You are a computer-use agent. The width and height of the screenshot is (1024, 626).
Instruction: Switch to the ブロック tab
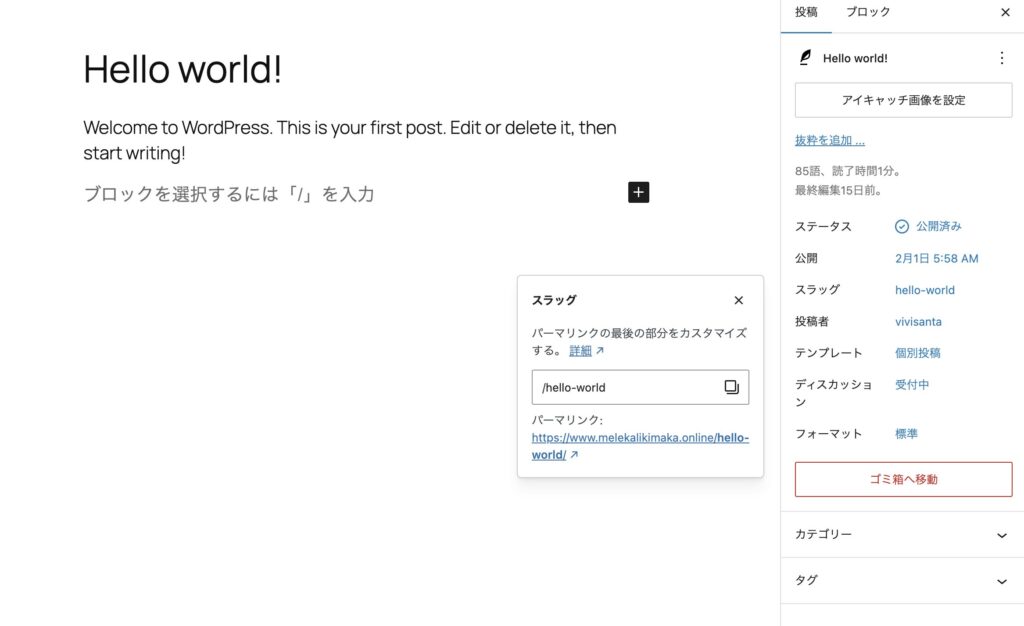[867, 13]
